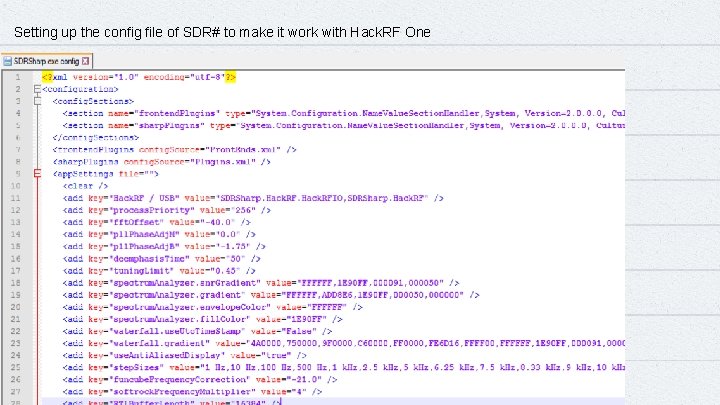The width and height of the screenshot is (720, 405).
Task: Click the waterfall.gradient line
Action: pyautogui.click(x=343, y=343)
